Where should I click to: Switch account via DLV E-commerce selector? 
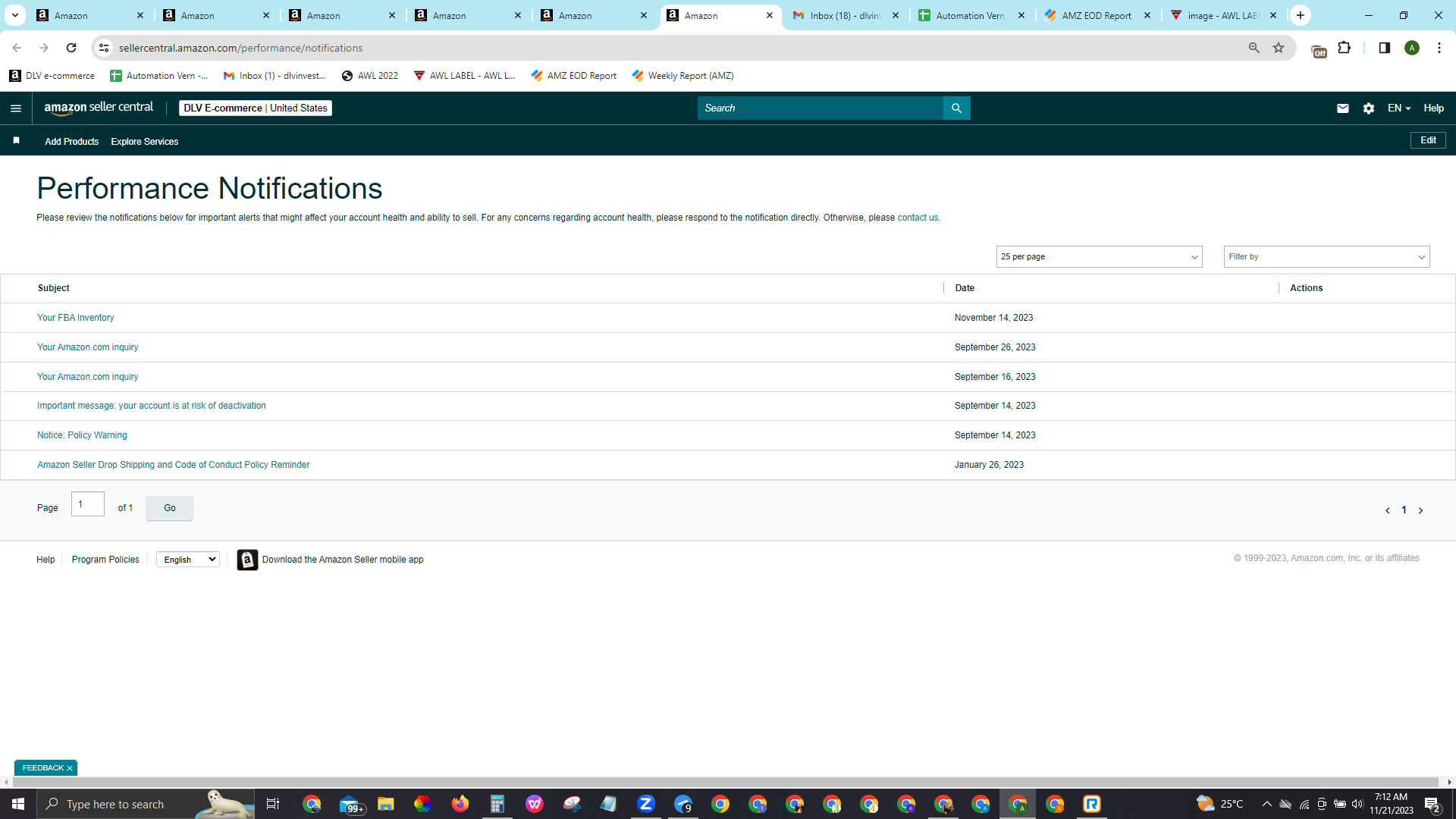click(x=256, y=108)
